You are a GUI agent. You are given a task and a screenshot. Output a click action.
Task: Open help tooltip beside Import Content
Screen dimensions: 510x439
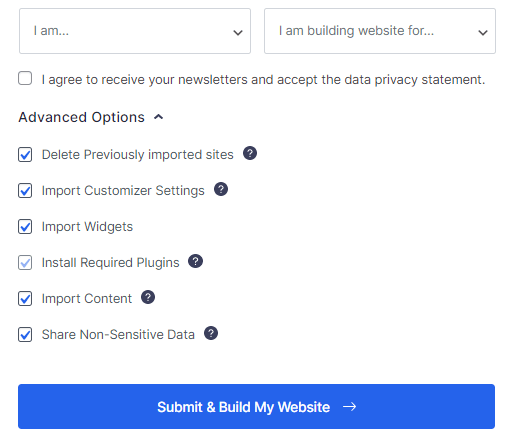(148, 297)
